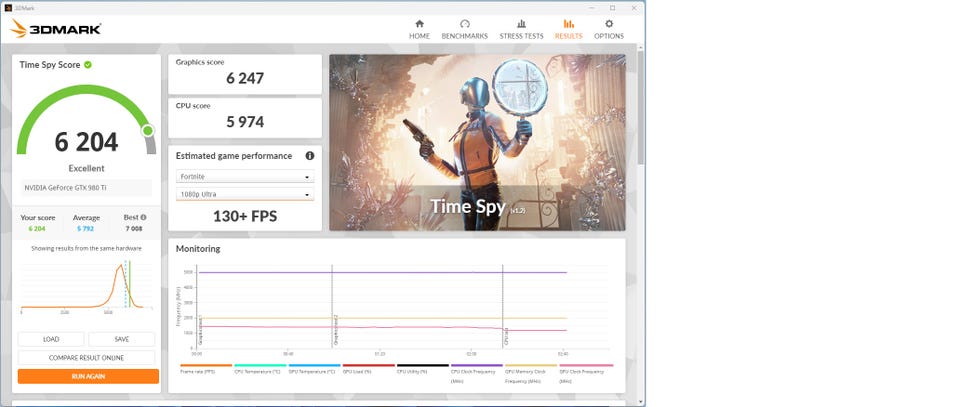
Task: Minimize the 3DMark window
Action: [591, 8]
